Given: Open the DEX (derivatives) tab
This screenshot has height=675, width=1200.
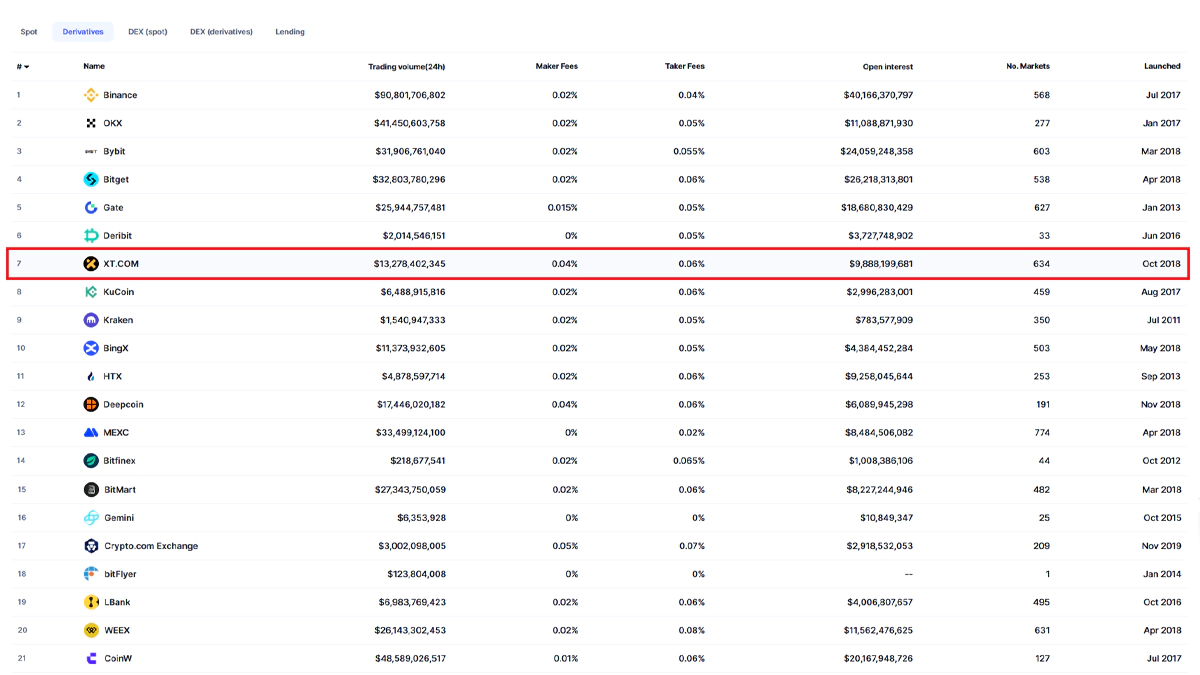Looking at the screenshot, I should point(221,32).
